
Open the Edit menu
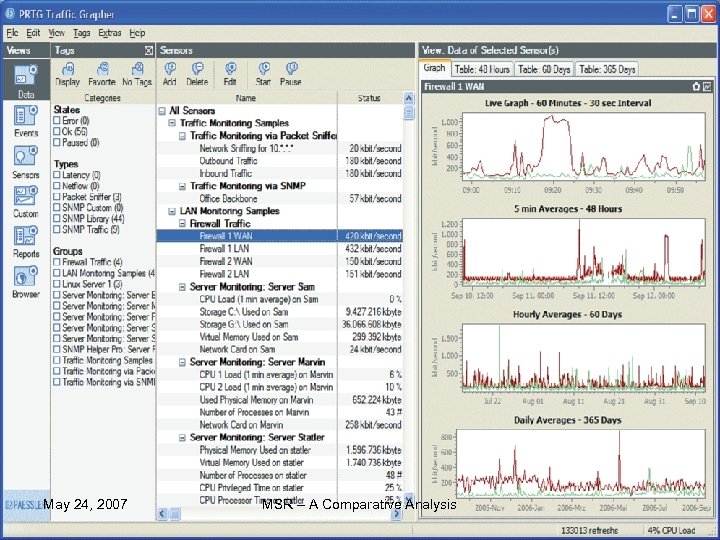33,33
